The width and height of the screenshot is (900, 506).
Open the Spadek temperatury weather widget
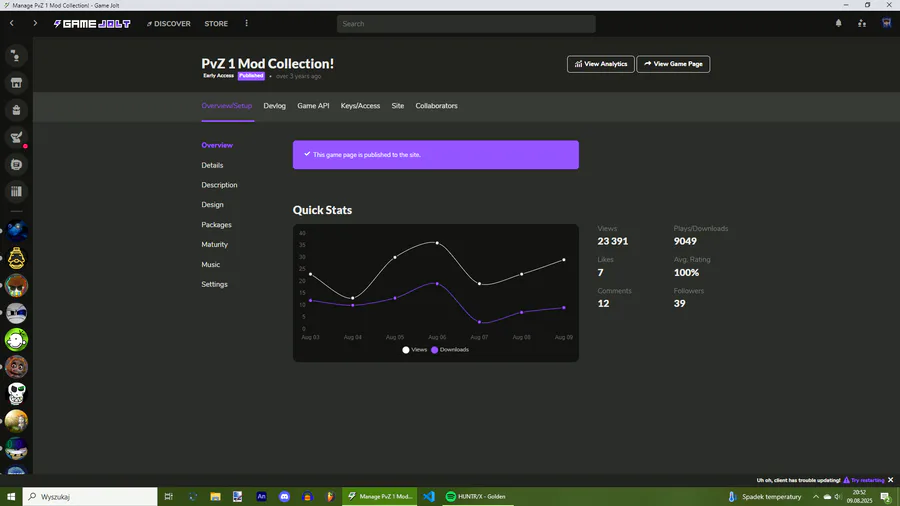coord(765,496)
